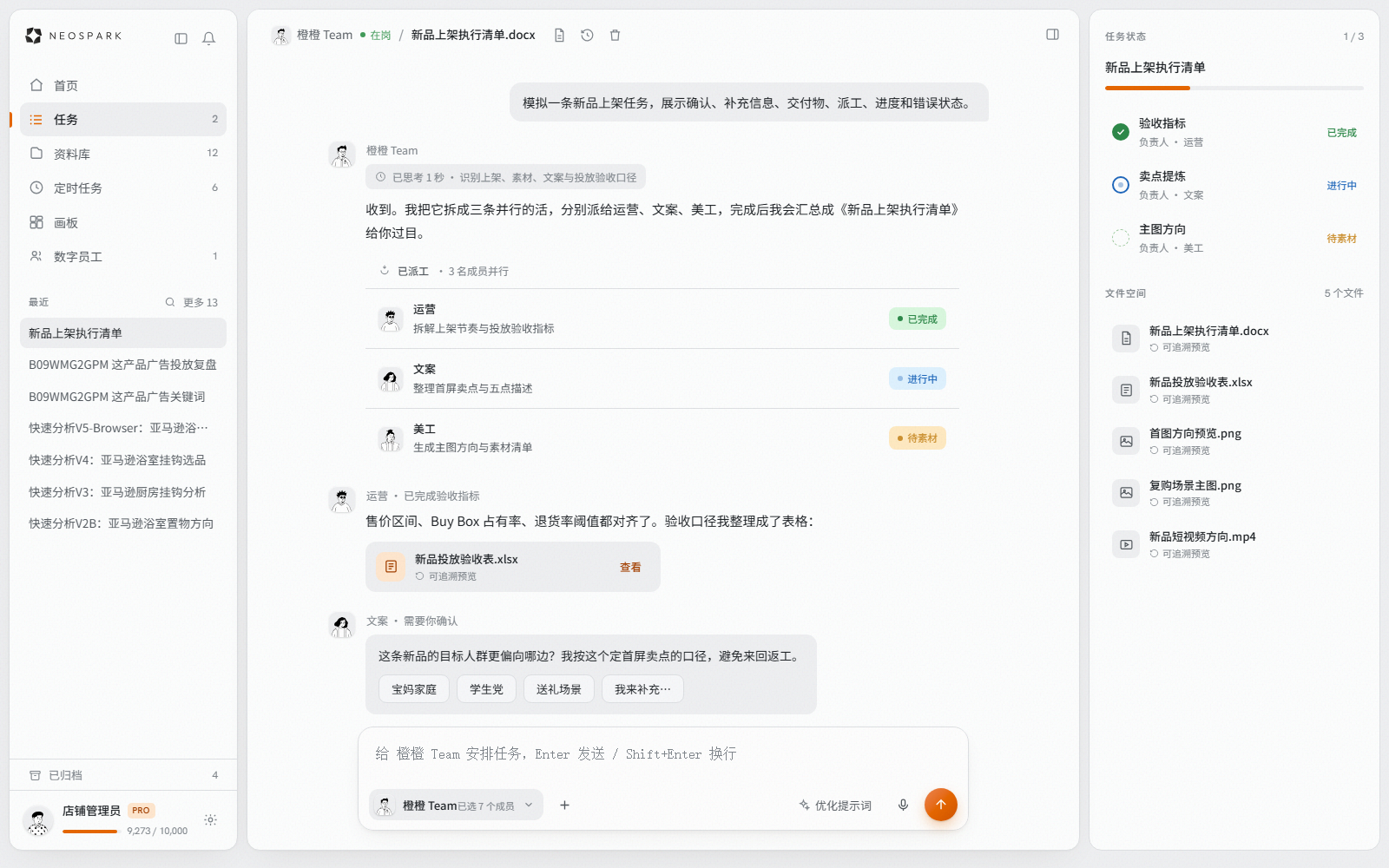Screen dimensions: 1389x868
Task: Open recent item 快速分析V2B：亚马逊浴室置物方向
Action: (x=123, y=523)
